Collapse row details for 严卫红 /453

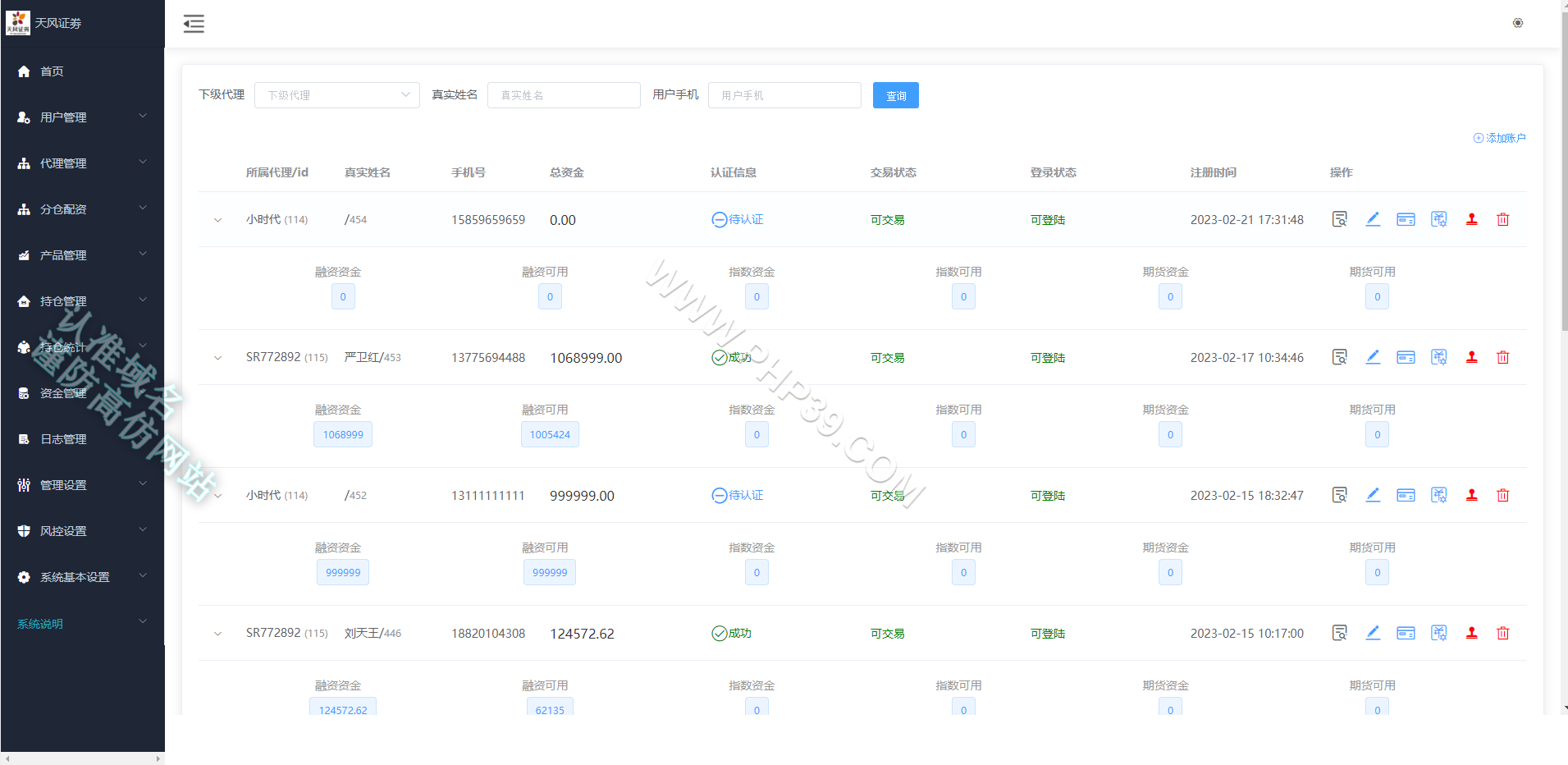coord(217,358)
